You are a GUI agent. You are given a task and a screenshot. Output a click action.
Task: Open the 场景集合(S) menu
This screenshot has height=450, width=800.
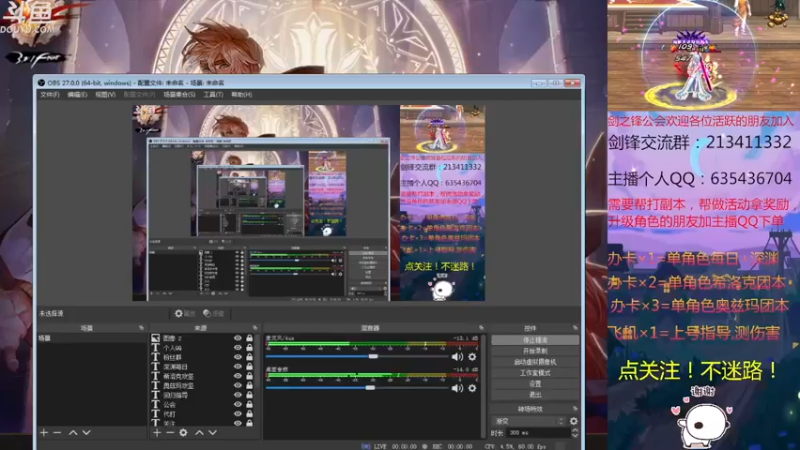pos(179,94)
